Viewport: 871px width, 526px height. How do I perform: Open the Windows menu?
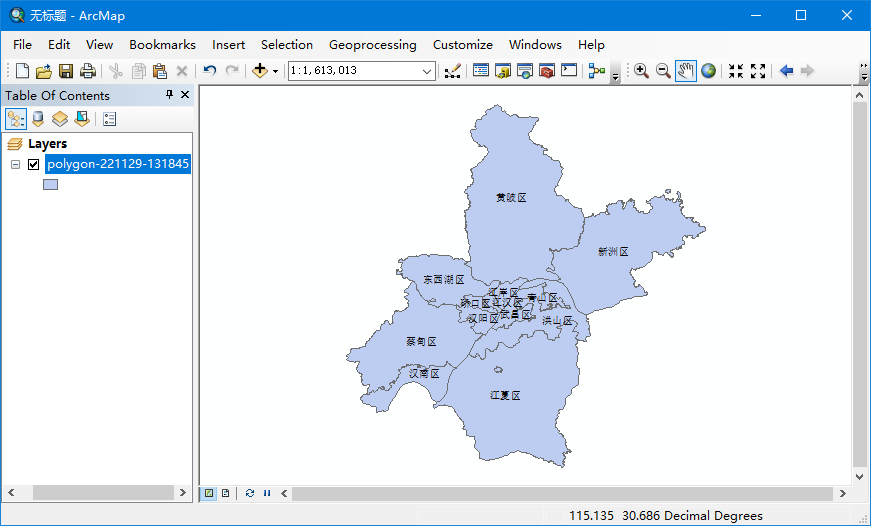point(535,44)
